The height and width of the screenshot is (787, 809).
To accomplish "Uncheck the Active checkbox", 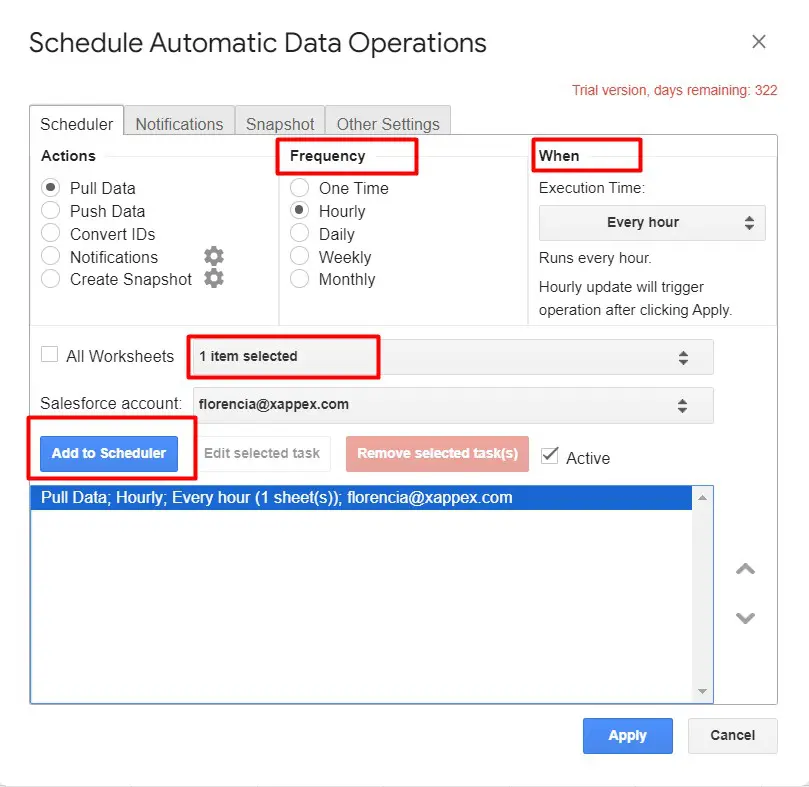I will (x=549, y=456).
